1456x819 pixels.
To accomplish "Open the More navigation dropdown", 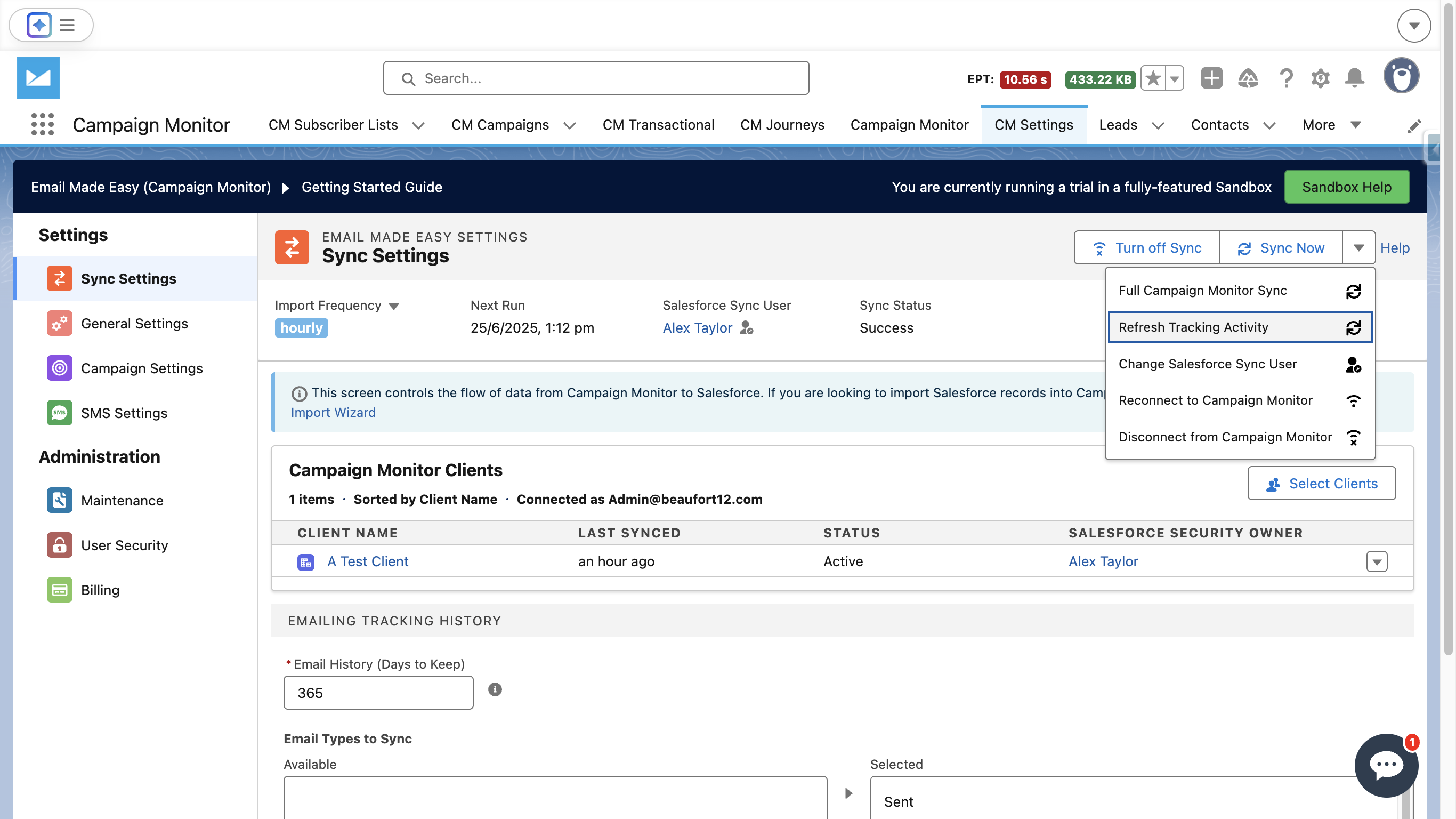I will 1331,124.
